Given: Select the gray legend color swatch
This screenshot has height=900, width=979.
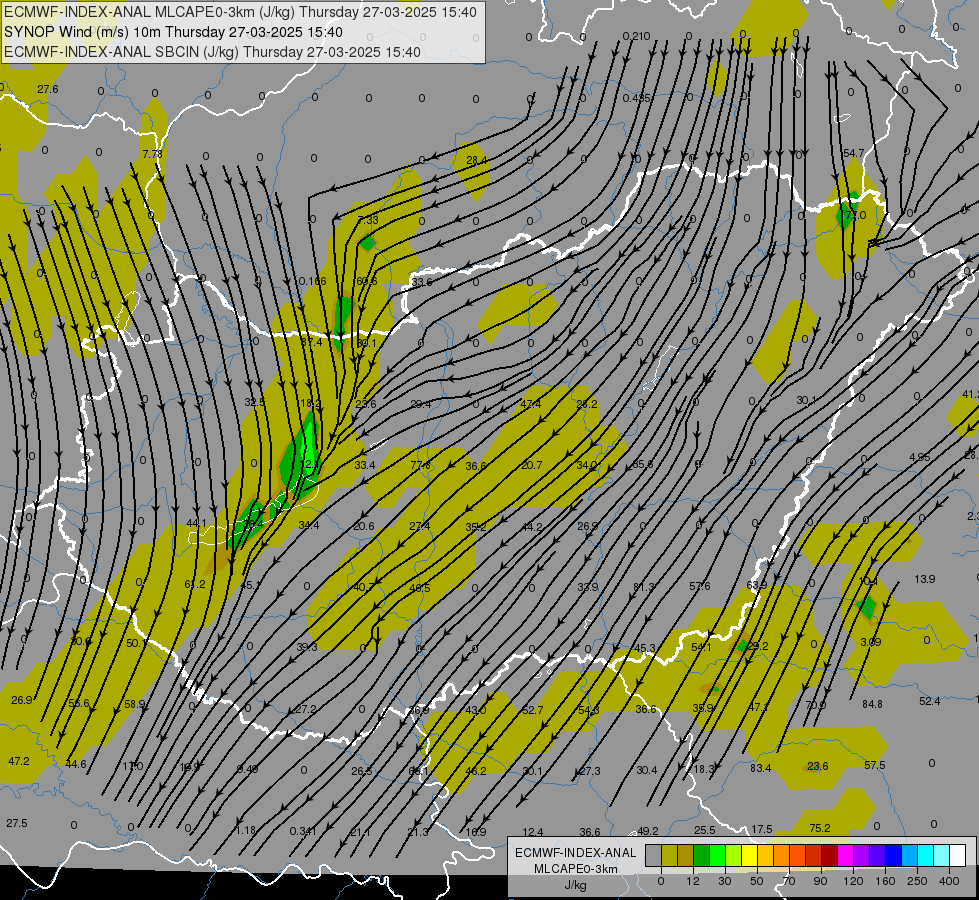Looking at the screenshot, I should (x=653, y=855).
